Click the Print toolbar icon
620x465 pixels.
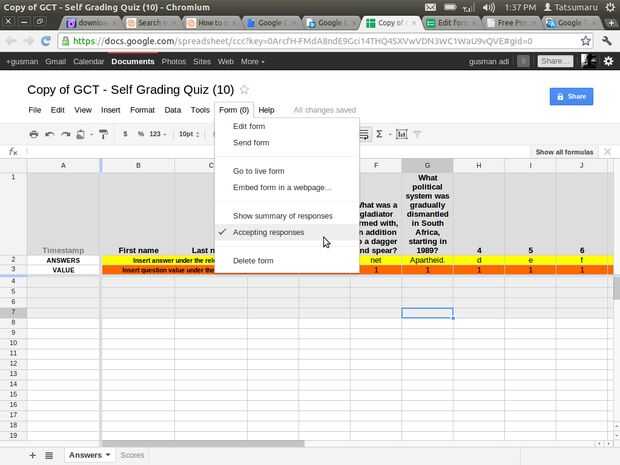point(34,134)
